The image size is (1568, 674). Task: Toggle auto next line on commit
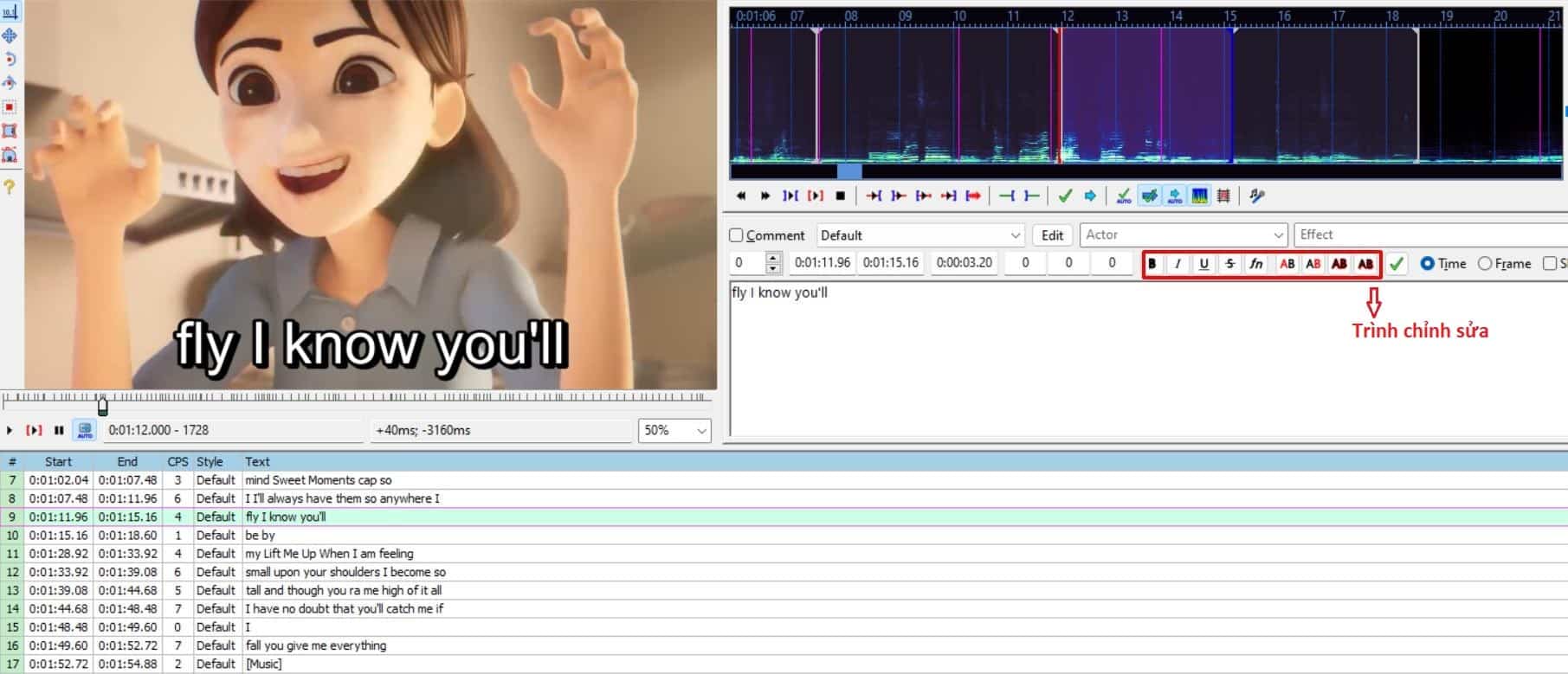click(1149, 196)
